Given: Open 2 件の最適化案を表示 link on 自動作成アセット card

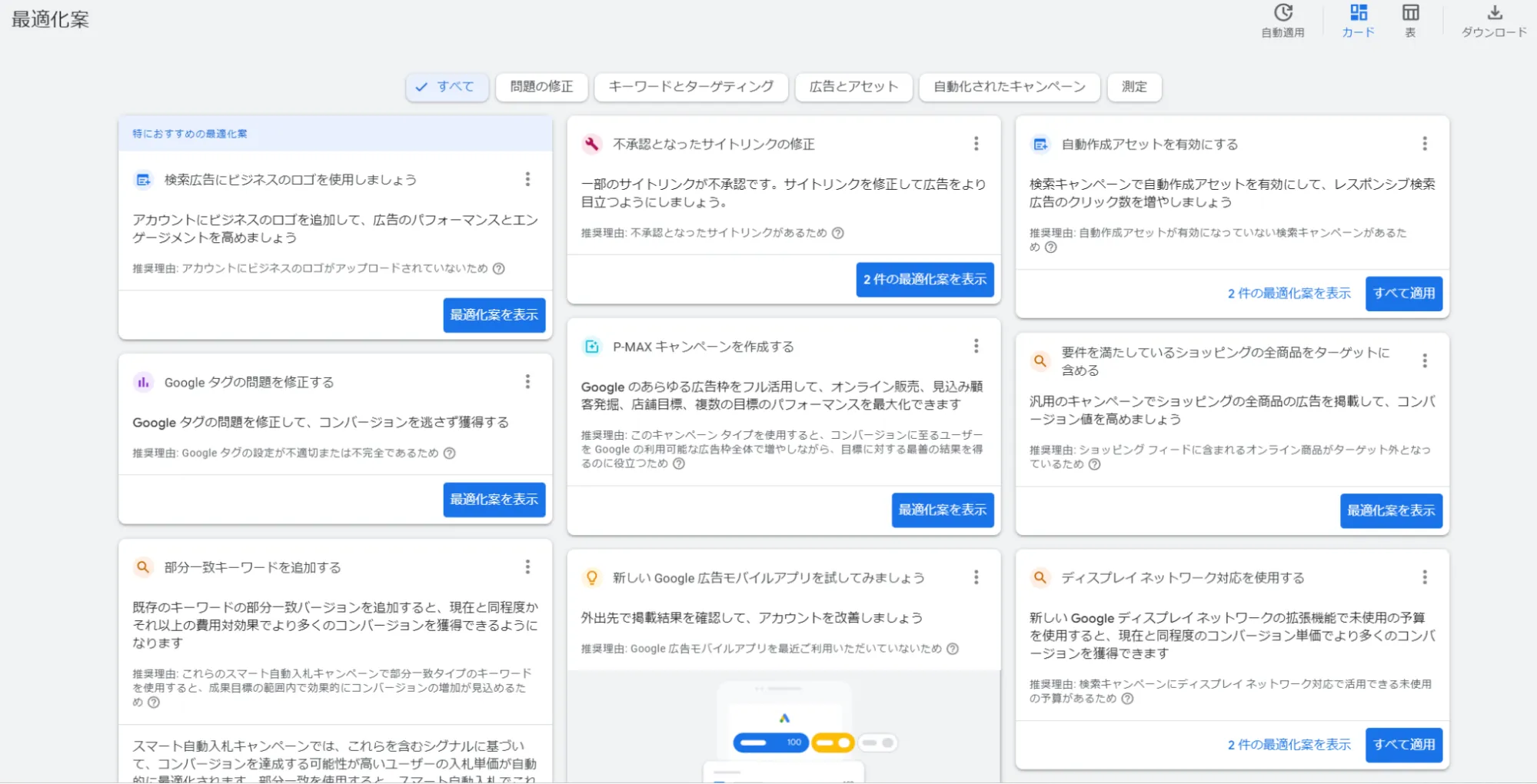Looking at the screenshot, I should coord(1289,294).
